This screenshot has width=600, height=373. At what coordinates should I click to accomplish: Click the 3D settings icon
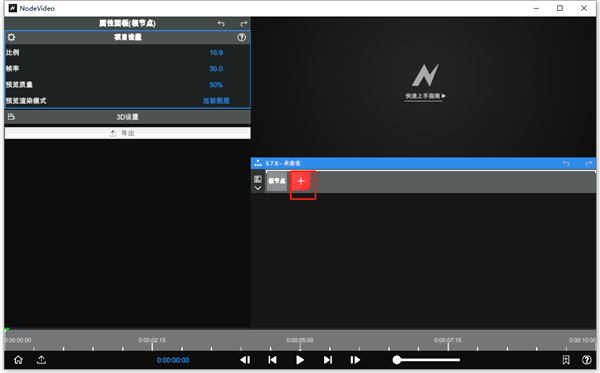(x=11, y=117)
